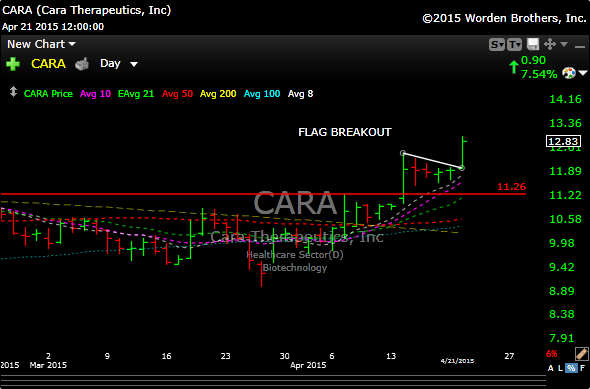Select the F scale toggle
590x389 pixels.
582,368
